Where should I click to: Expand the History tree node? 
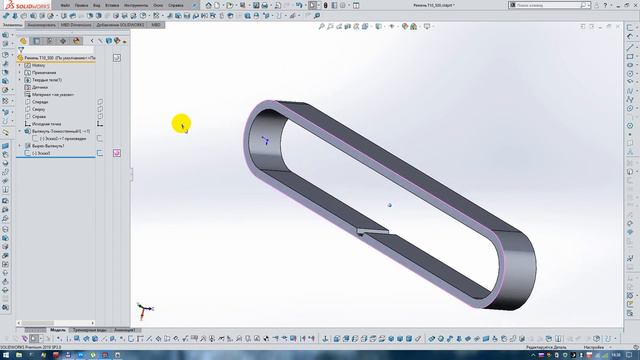(x=20, y=65)
